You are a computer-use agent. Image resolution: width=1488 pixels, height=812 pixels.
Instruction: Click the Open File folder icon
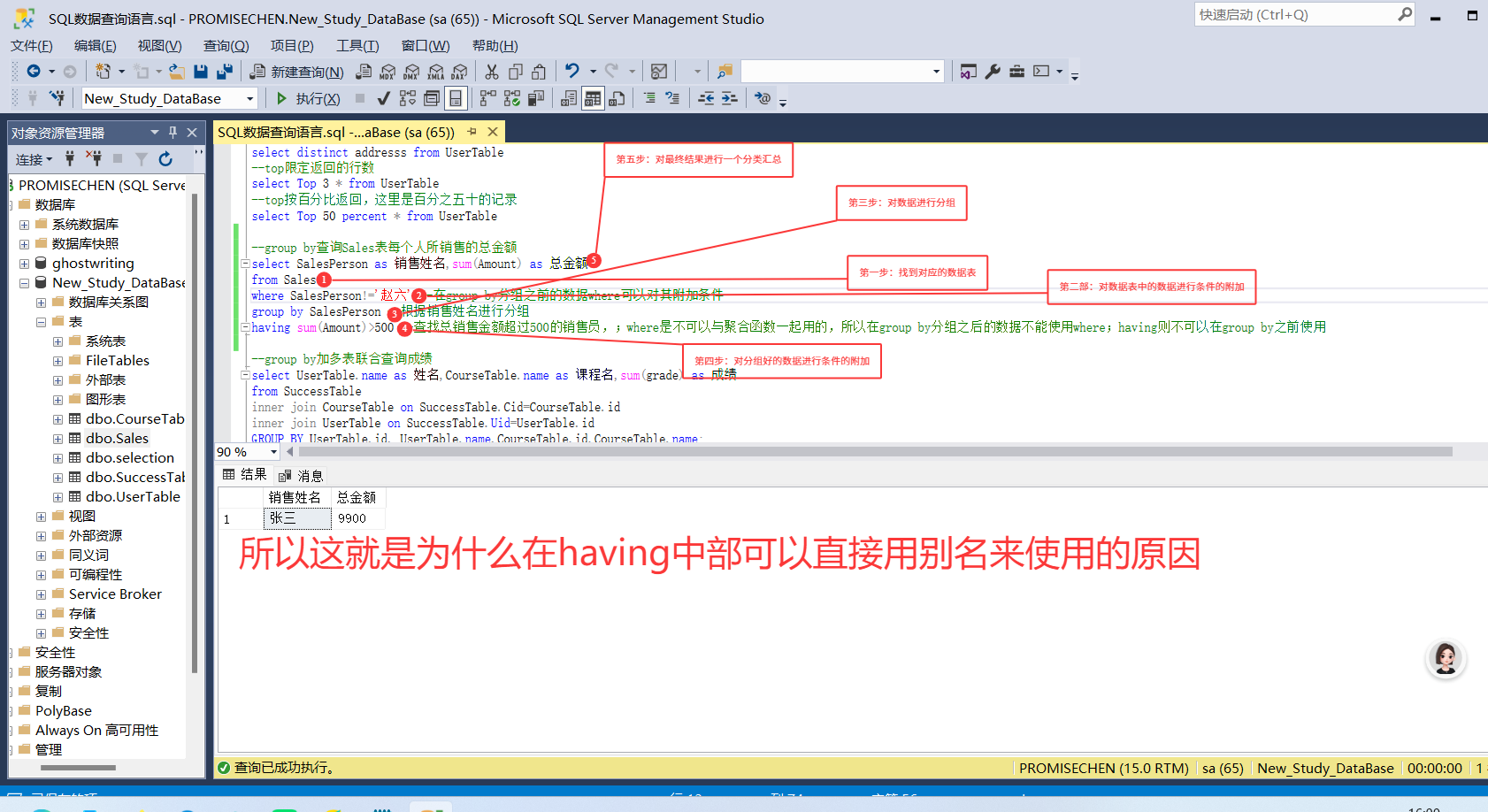(x=177, y=72)
